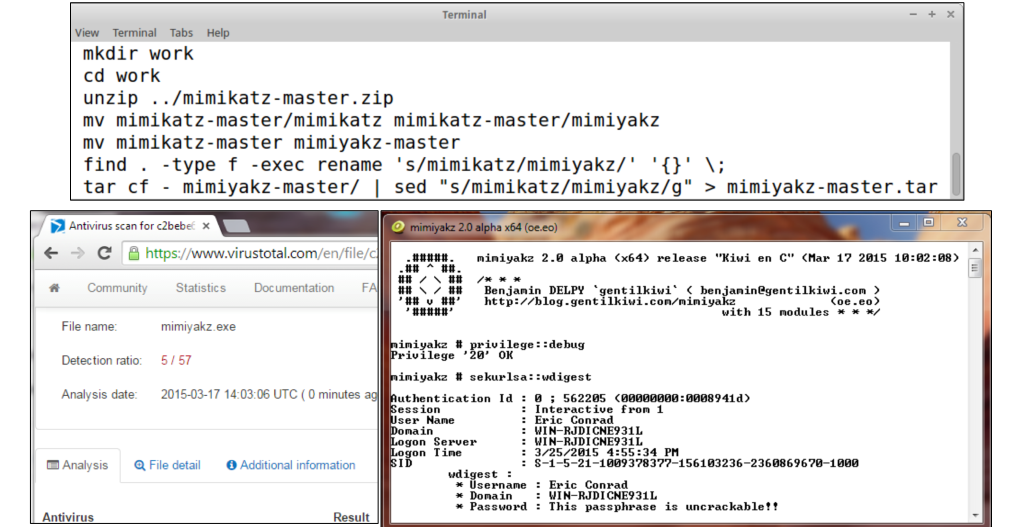Click the SID value in console
The width and height of the screenshot is (1013, 527).
pyautogui.click(x=696, y=463)
